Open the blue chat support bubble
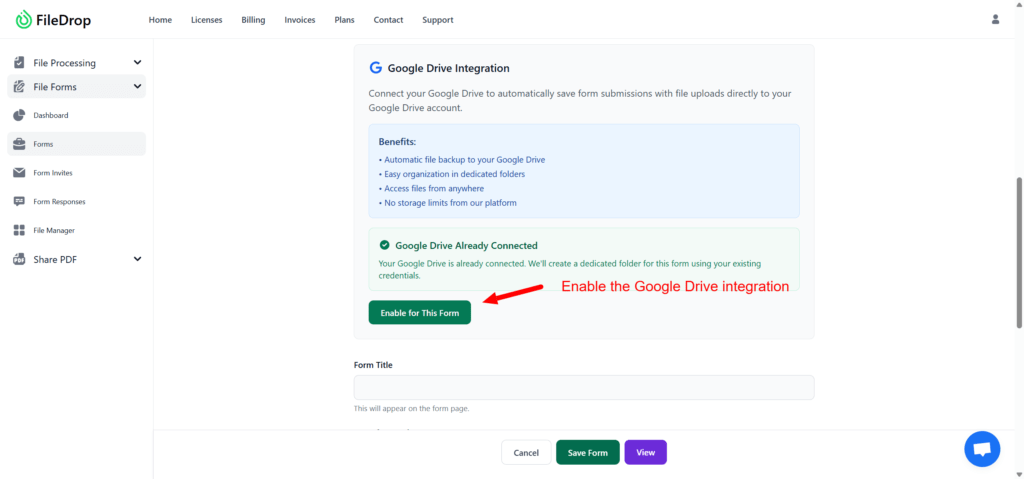 coord(982,449)
